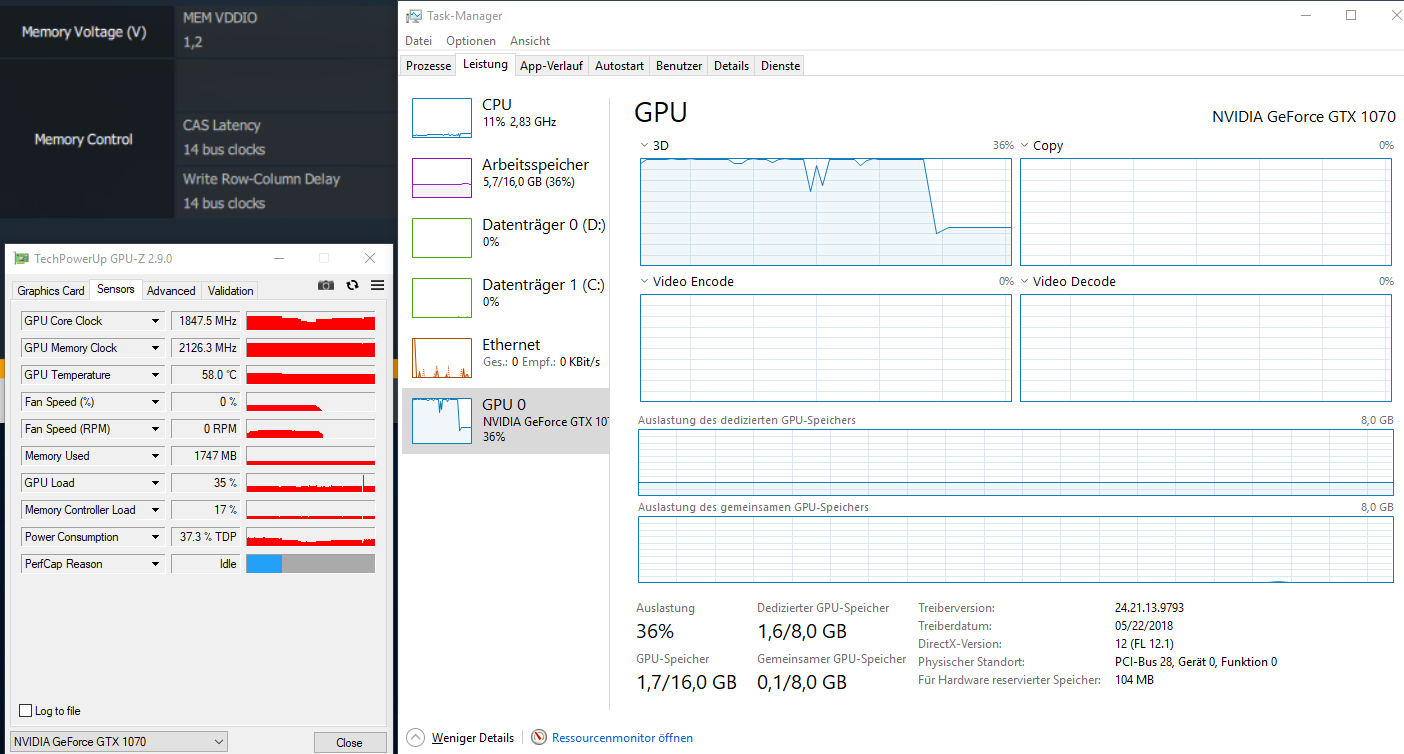The image size is (1404, 754).
Task: Open the GPU-Z hamburger menu
Action: [x=377, y=285]
